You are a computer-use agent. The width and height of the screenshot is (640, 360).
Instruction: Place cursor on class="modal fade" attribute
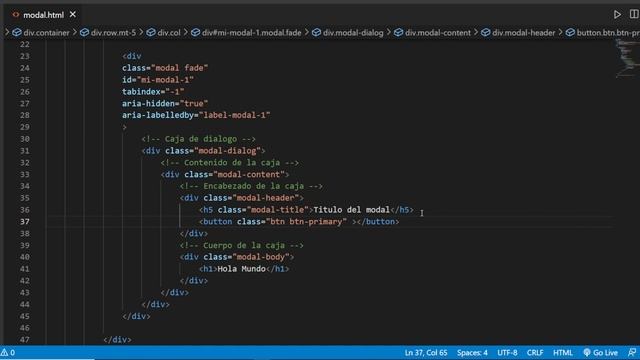tap(165, 68)
